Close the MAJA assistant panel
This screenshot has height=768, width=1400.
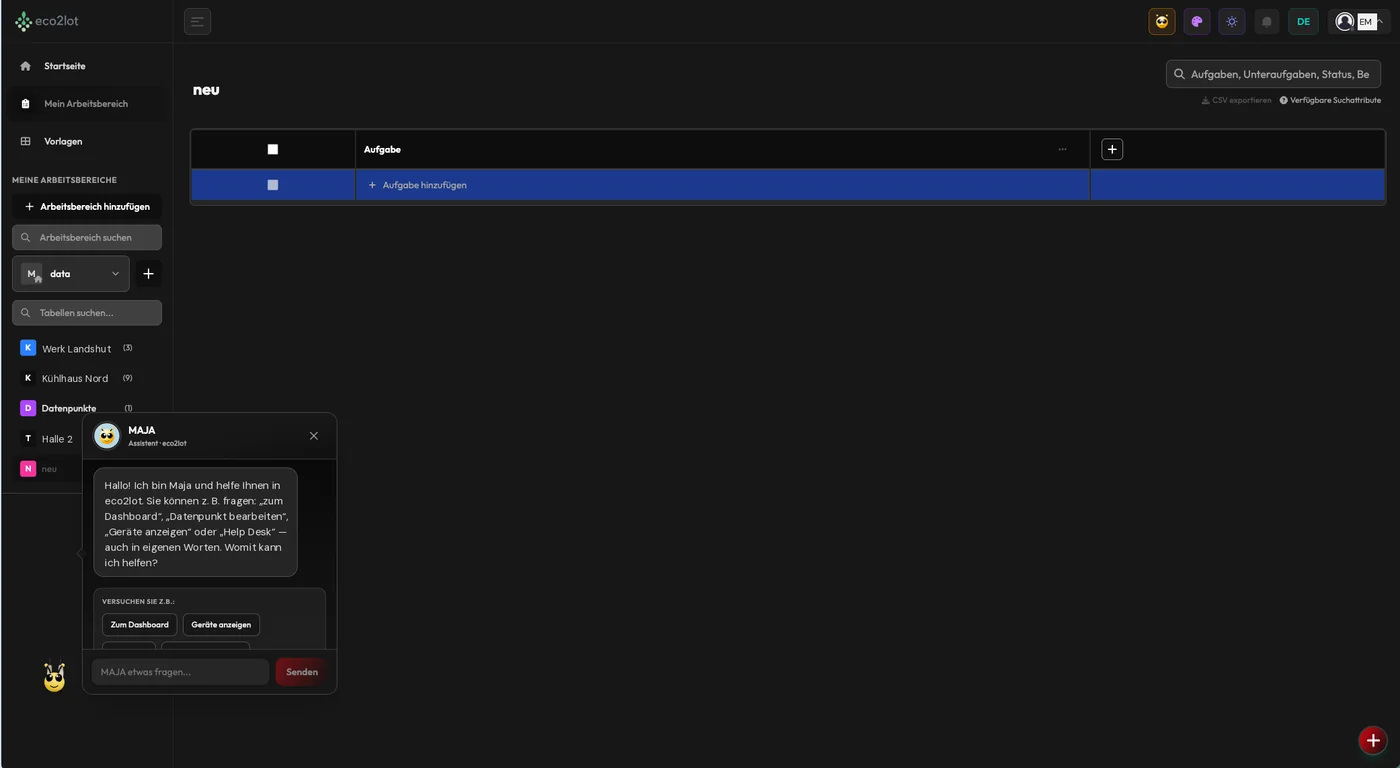point(314,436)
